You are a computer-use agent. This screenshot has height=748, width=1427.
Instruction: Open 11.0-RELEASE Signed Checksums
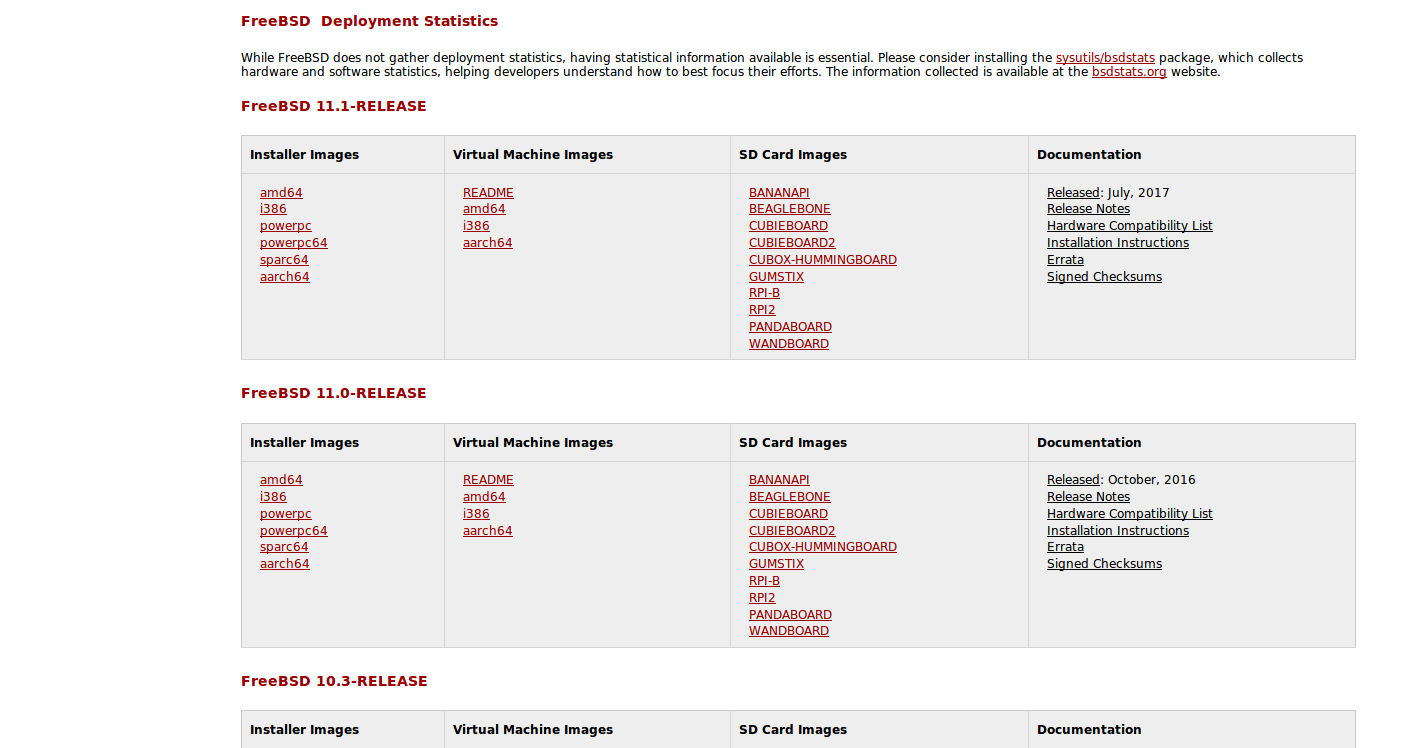(x=1104, y=564)
